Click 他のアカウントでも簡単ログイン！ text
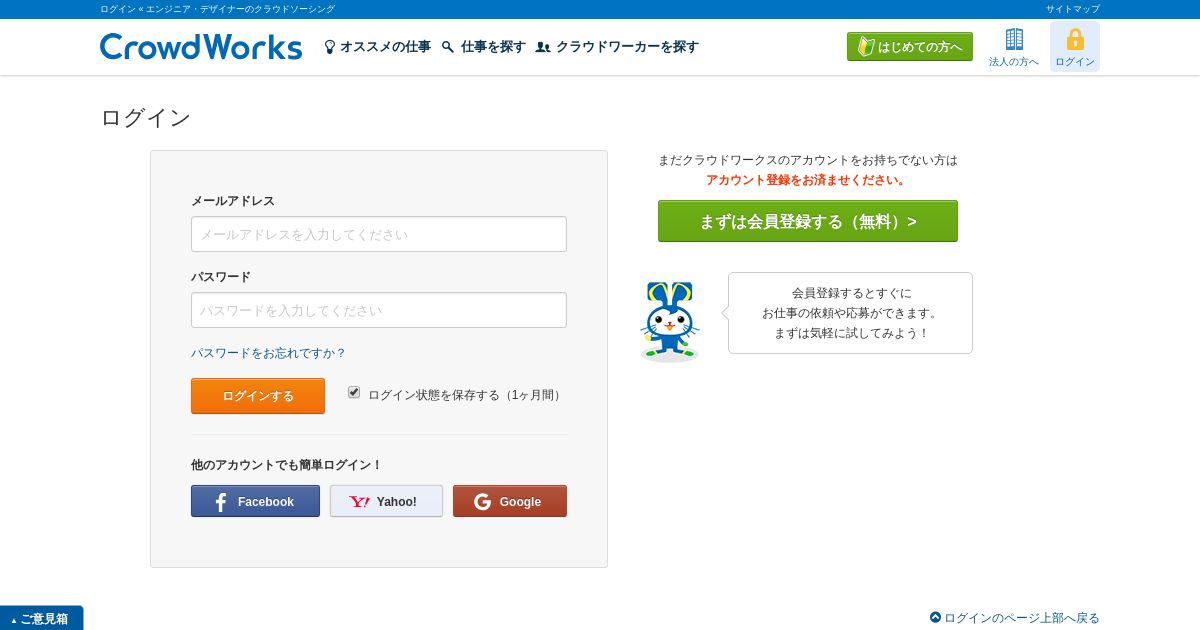 pos(287,465)
